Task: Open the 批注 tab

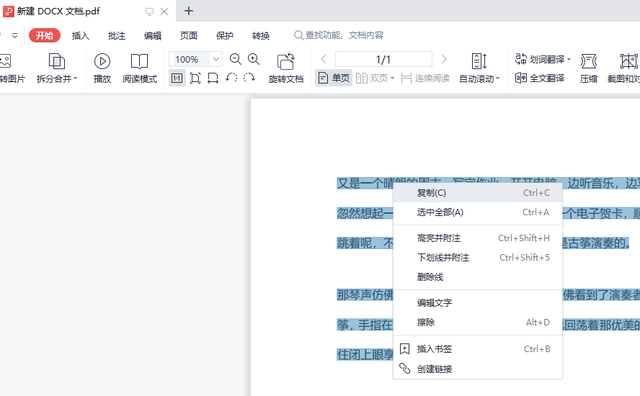Action: (116, 36)
